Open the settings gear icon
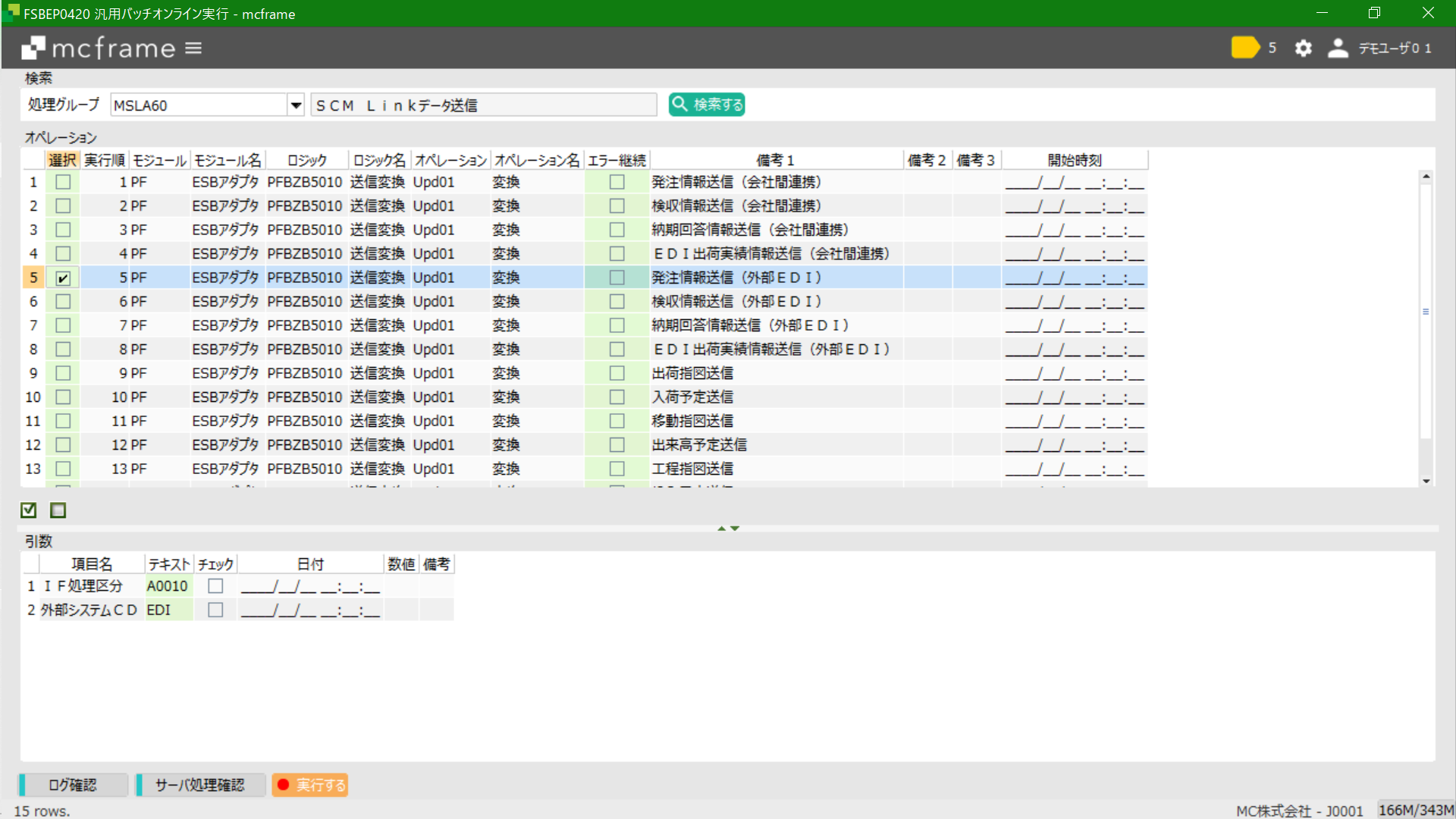 pyautogui.click(x=1303, y=47)
